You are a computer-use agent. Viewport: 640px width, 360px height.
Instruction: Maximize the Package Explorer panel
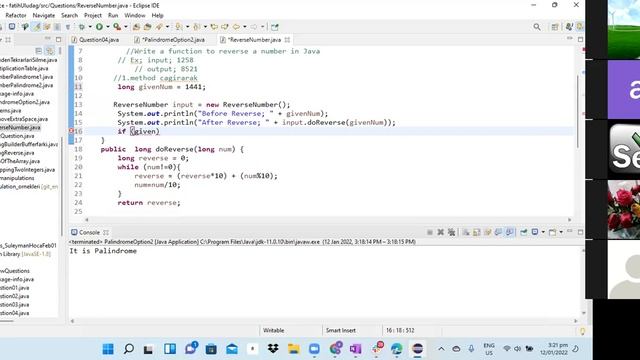tap(58, 39)
